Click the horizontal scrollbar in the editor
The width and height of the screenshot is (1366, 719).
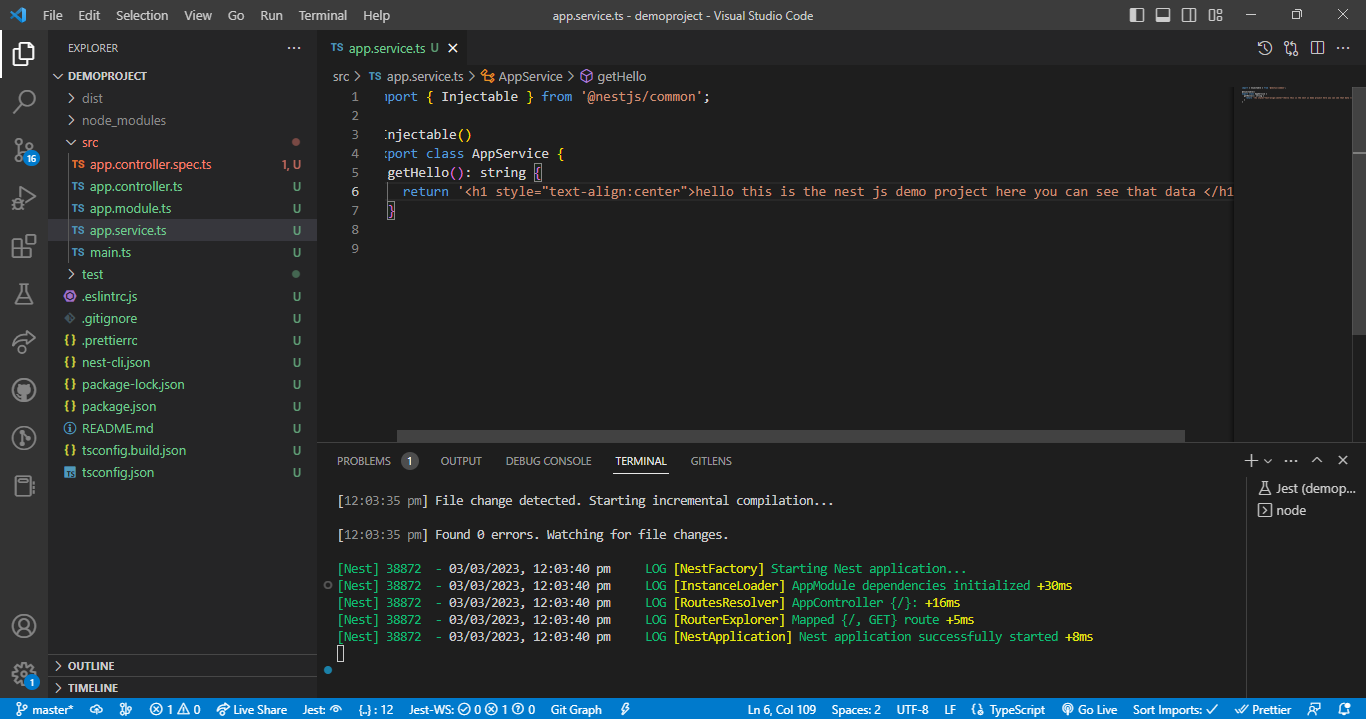(790, 436)
